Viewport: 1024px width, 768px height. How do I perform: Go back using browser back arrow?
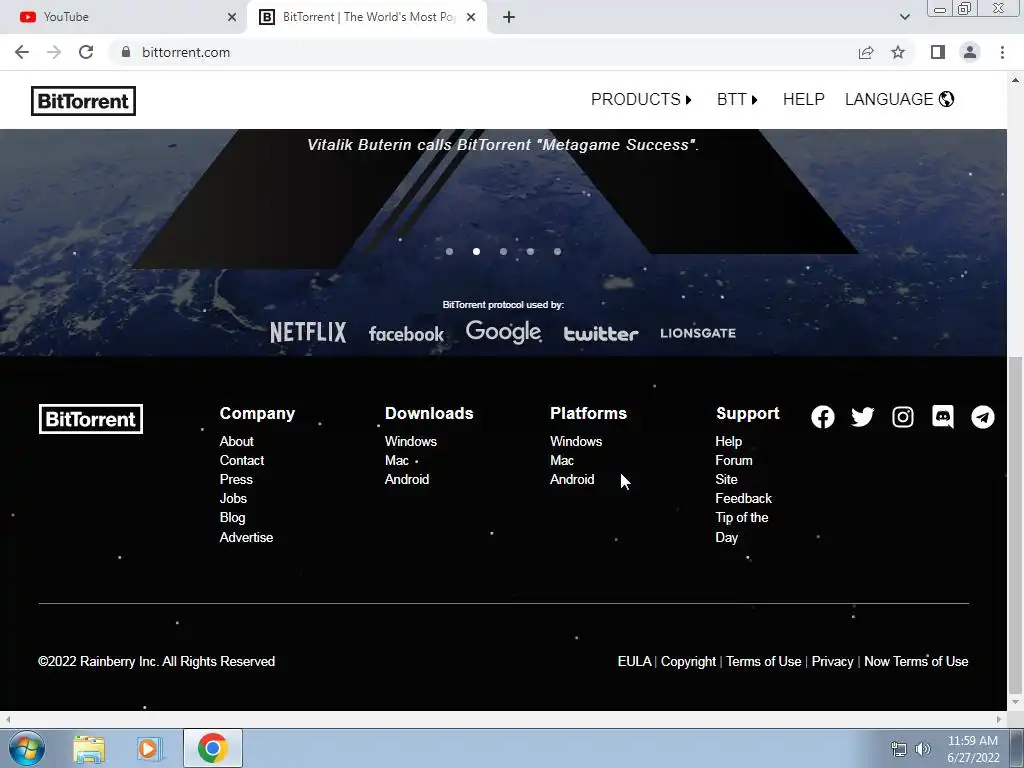pos(22,52)
